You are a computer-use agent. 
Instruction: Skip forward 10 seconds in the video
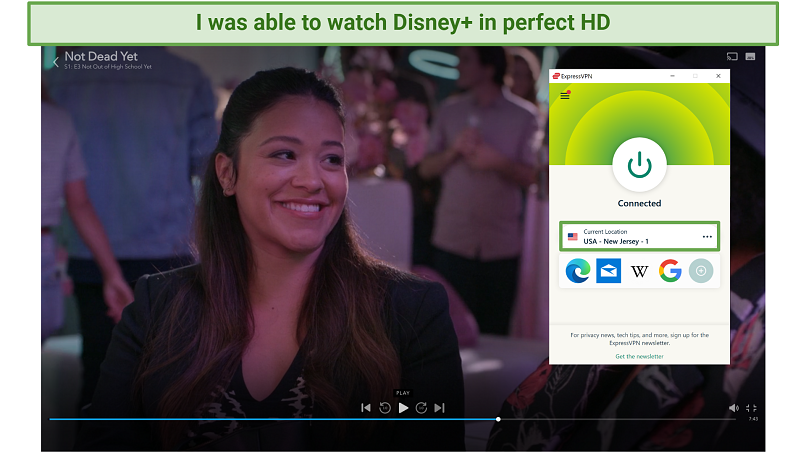tap(421, 408)
